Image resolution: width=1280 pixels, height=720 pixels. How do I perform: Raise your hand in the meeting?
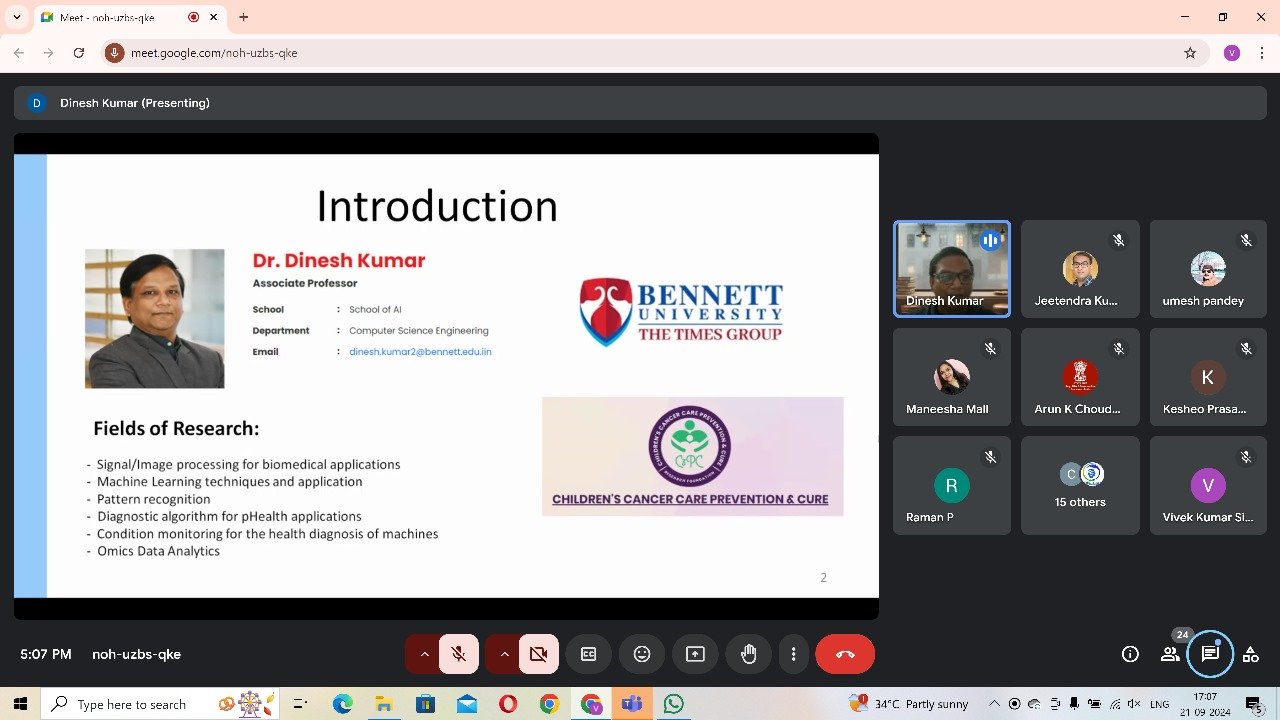pos(748,654)
